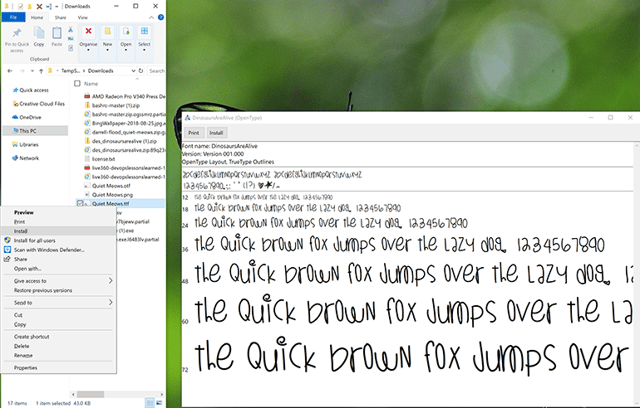The height and width of the screenshot is (408, 640).
Task: Choose Preview from context menu
Action: click(58, 212)
